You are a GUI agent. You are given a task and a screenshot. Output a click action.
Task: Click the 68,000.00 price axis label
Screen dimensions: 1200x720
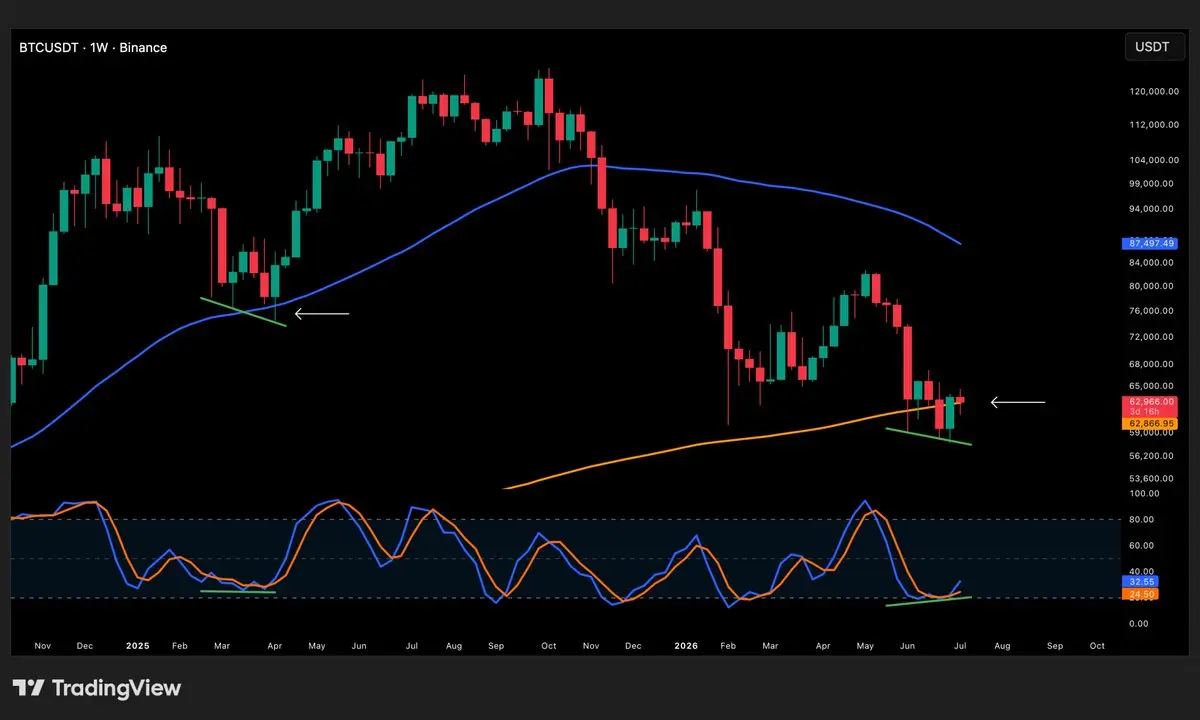coord(1153,364)
